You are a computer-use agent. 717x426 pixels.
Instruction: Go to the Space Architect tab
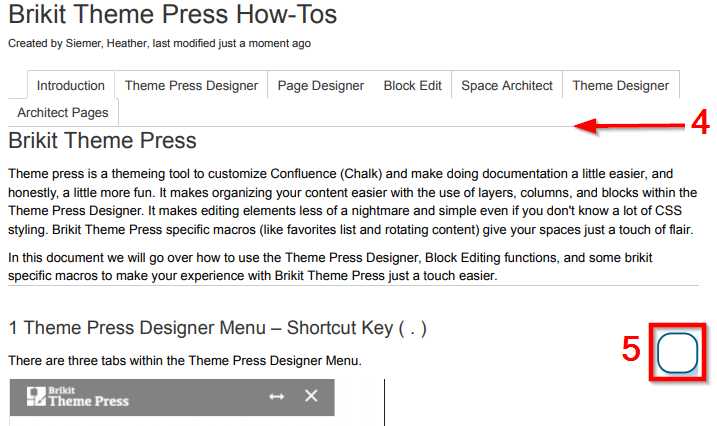coord(507,85)
